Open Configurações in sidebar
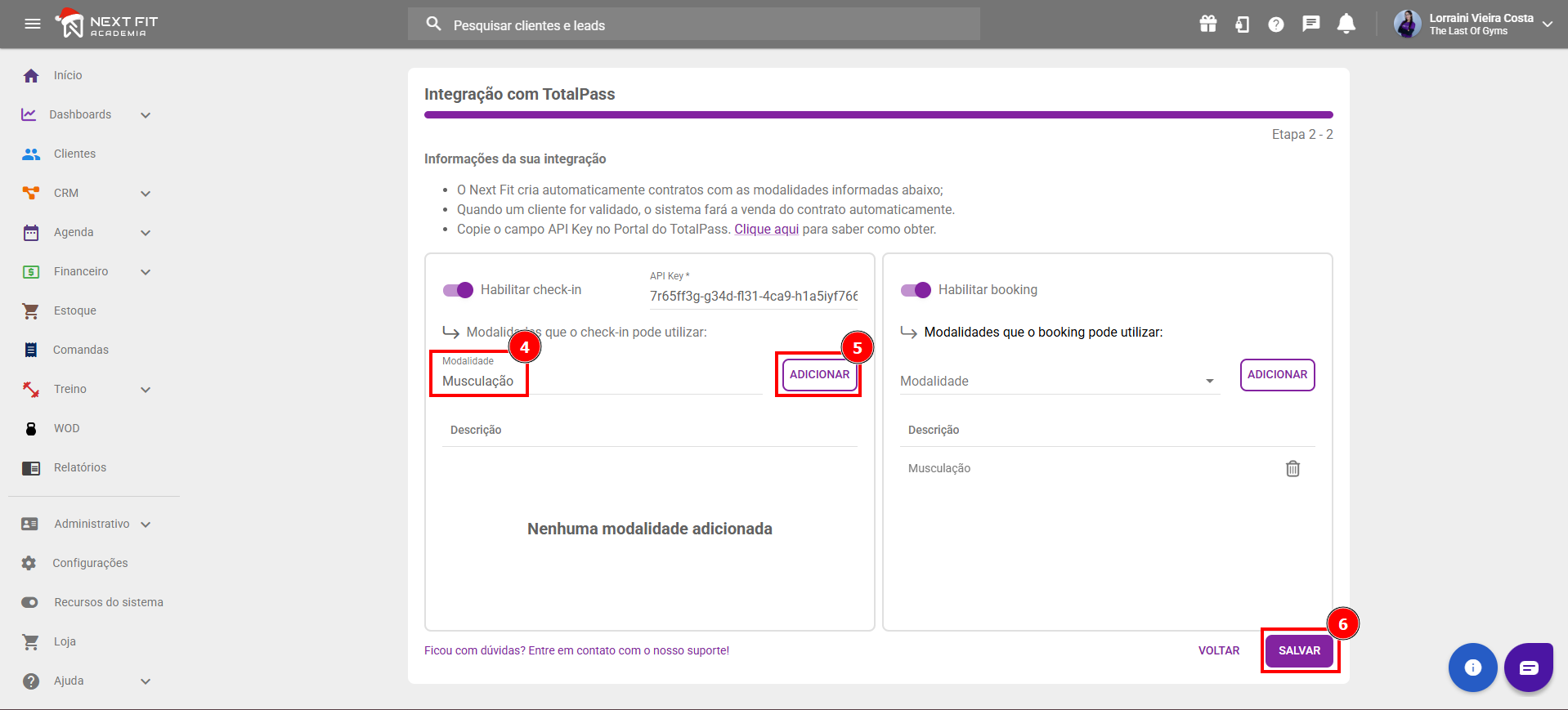 pos(90,563)
